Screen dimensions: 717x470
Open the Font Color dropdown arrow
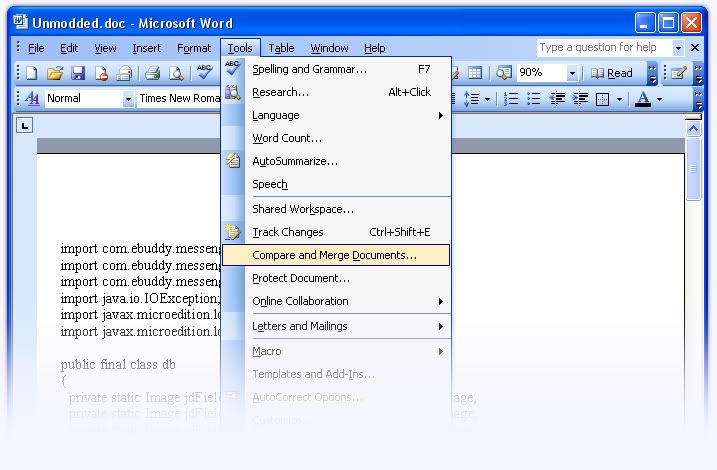(659, 99)
